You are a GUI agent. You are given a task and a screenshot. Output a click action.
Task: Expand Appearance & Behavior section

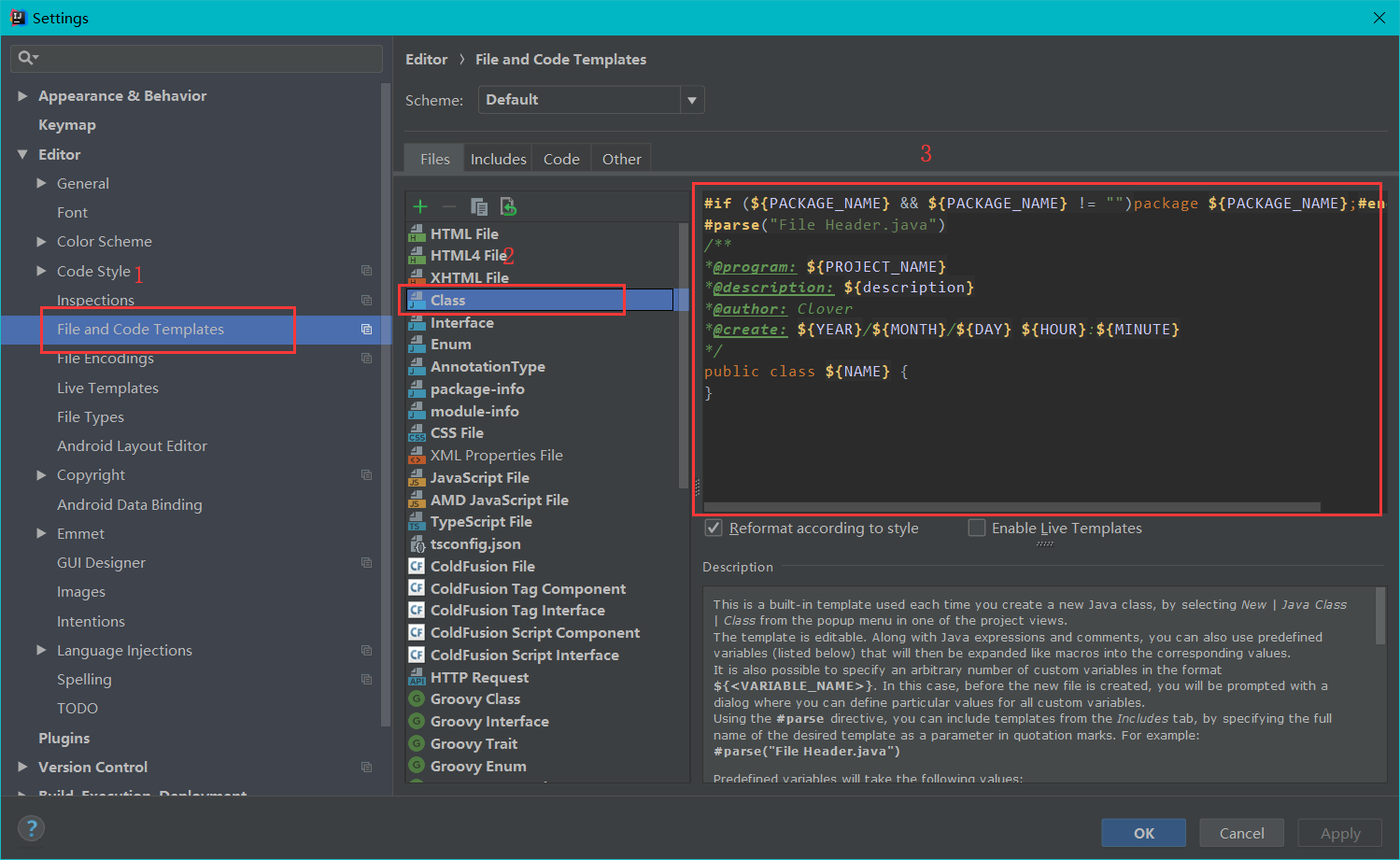click(x=22, y=96)
